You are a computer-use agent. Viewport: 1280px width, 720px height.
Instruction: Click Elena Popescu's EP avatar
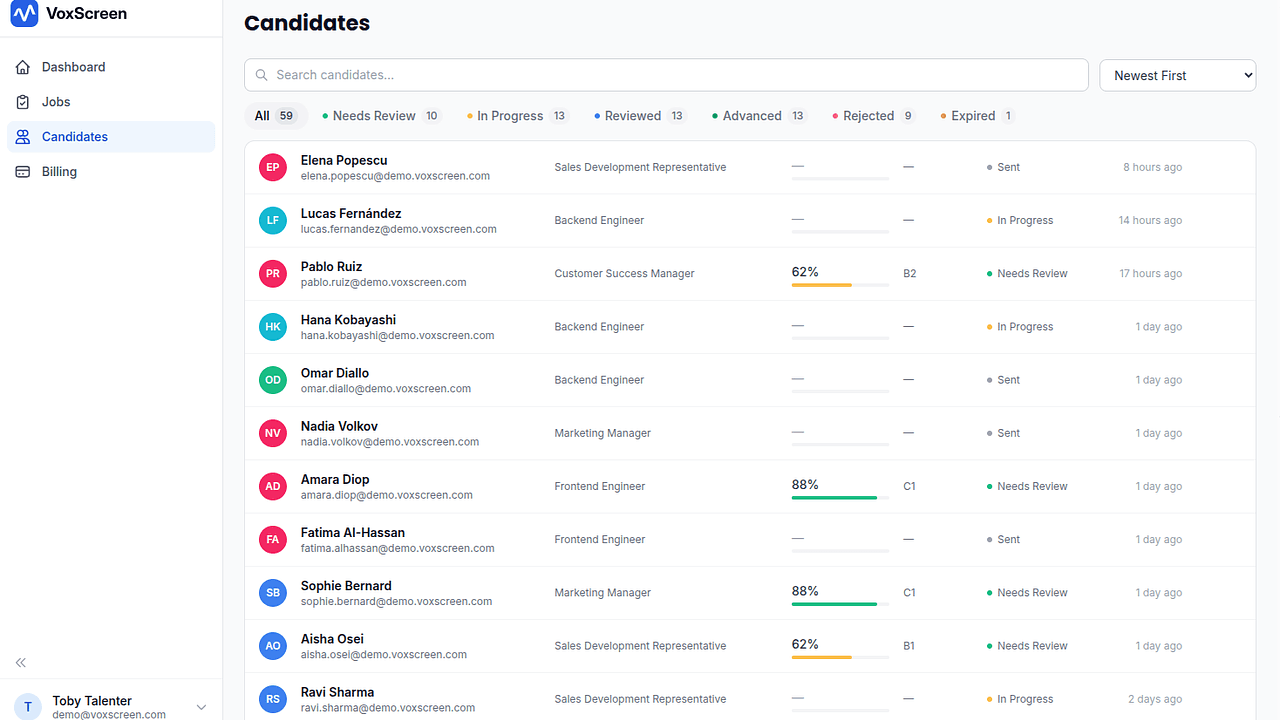(273, 167)
